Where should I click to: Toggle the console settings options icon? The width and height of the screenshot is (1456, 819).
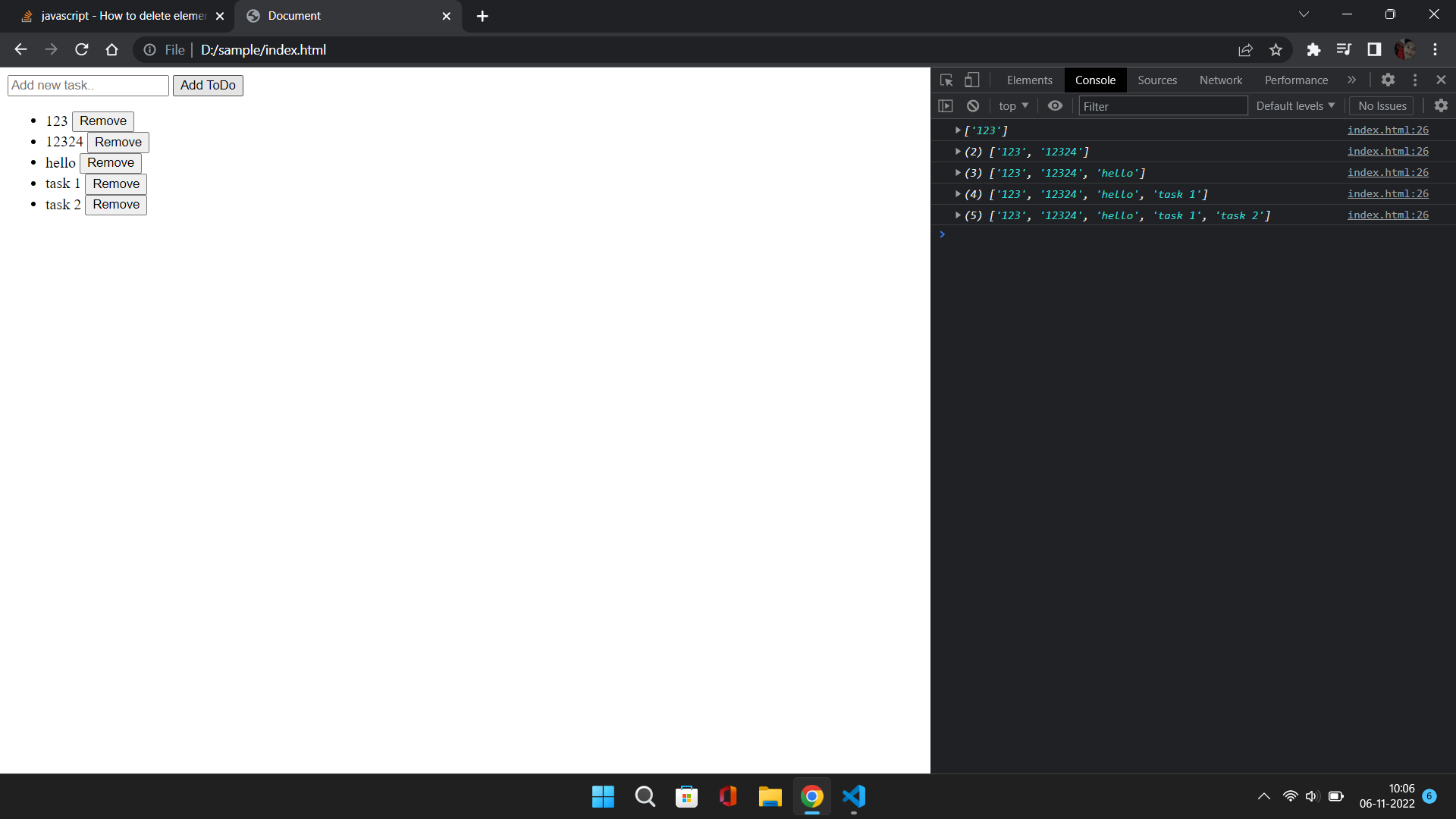pyautogui.click(x=1441, y=106)
